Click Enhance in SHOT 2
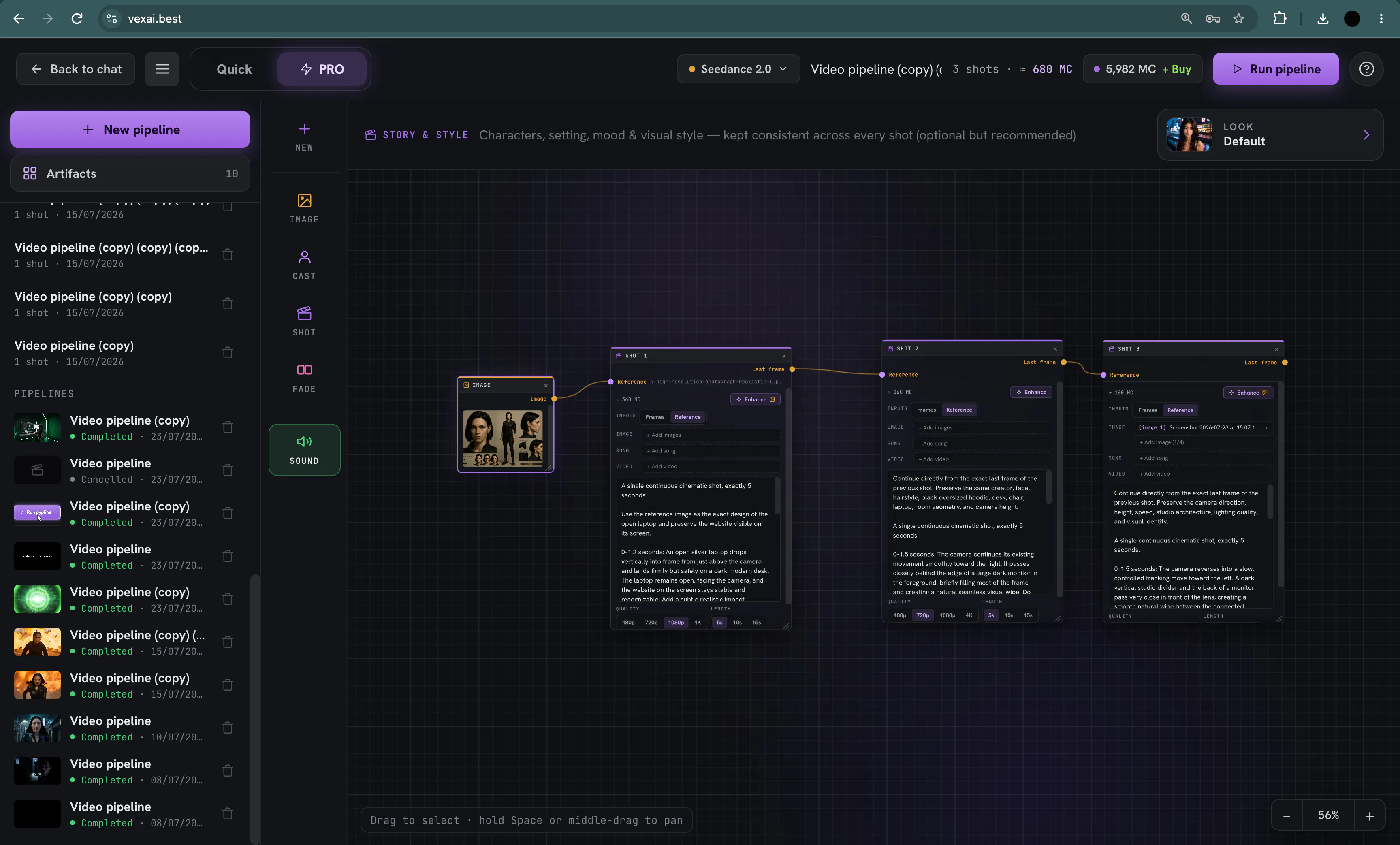 [1031, 392]
